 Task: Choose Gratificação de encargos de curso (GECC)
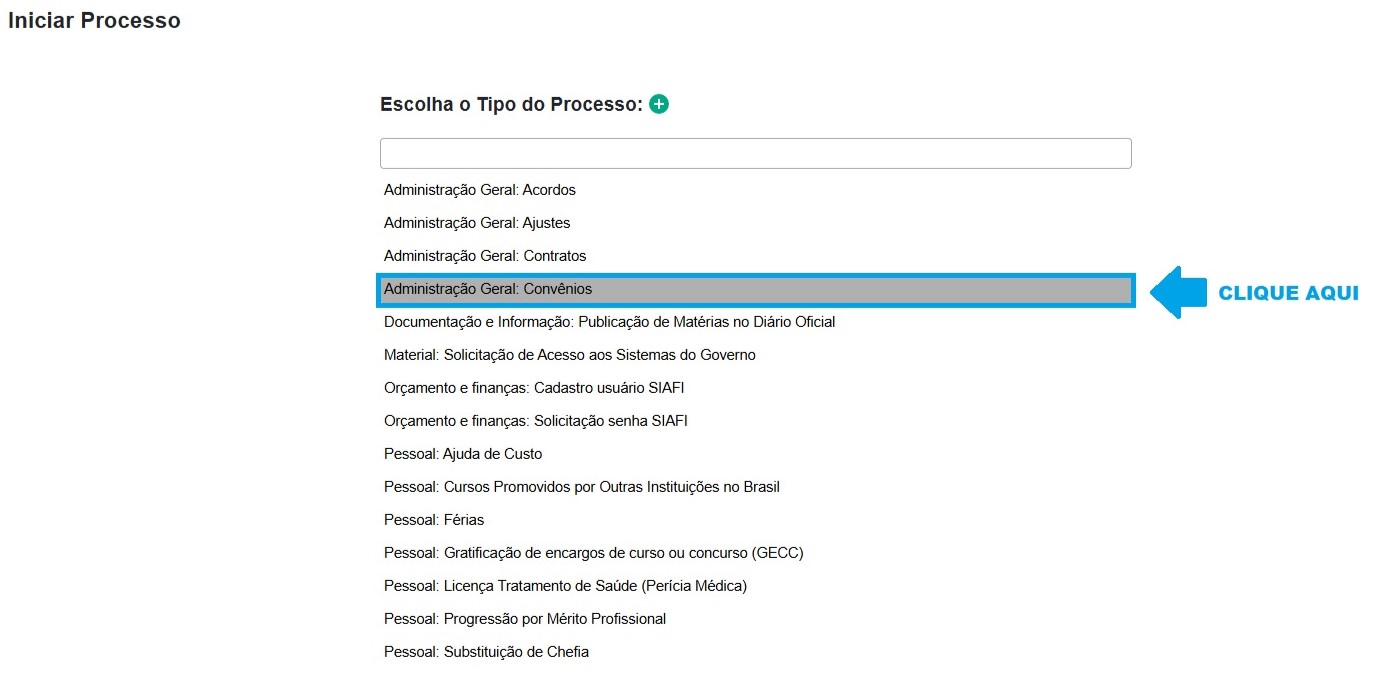point(594,553)
